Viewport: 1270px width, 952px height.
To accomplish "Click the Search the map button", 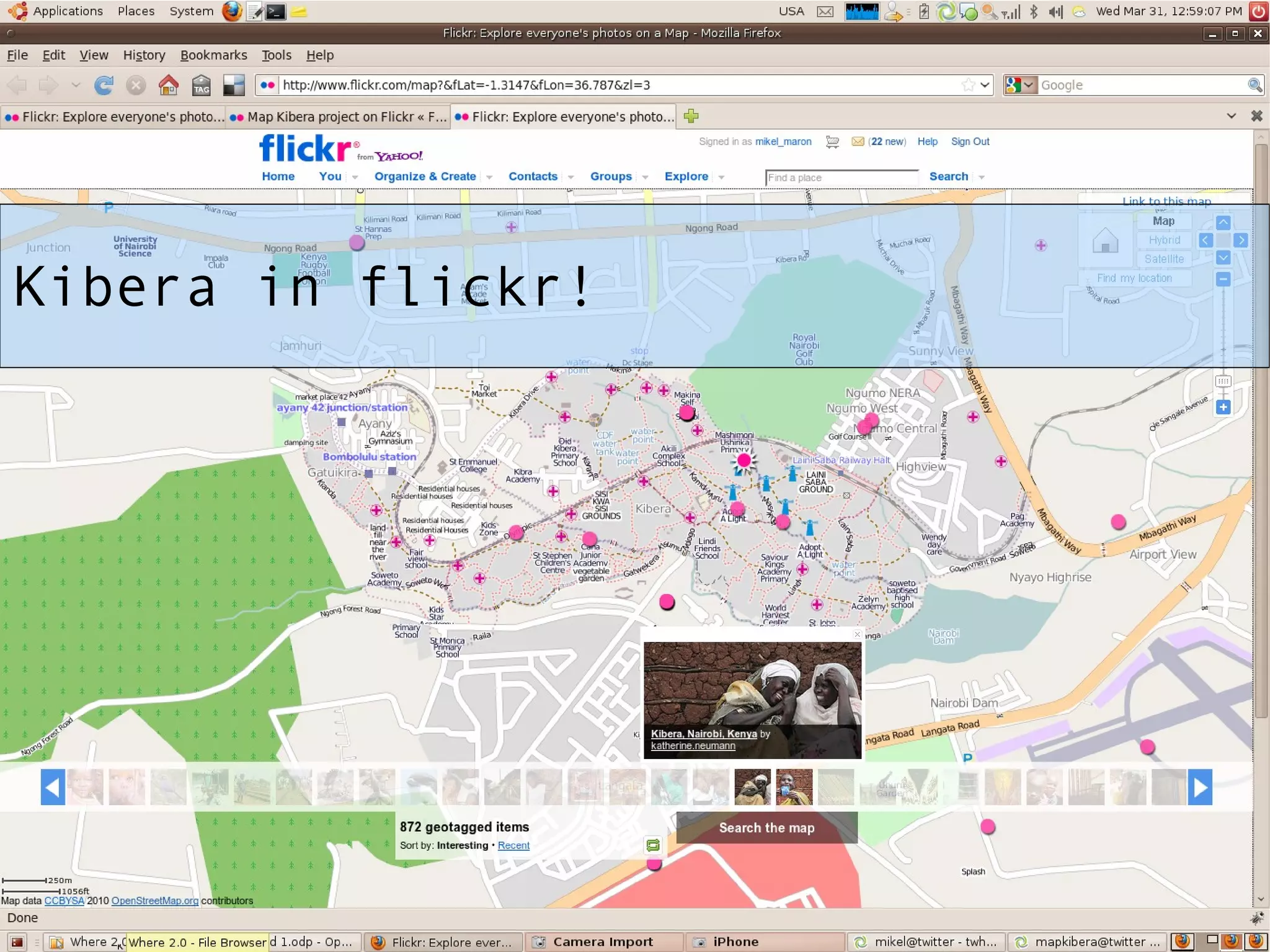I will point(766,827).
